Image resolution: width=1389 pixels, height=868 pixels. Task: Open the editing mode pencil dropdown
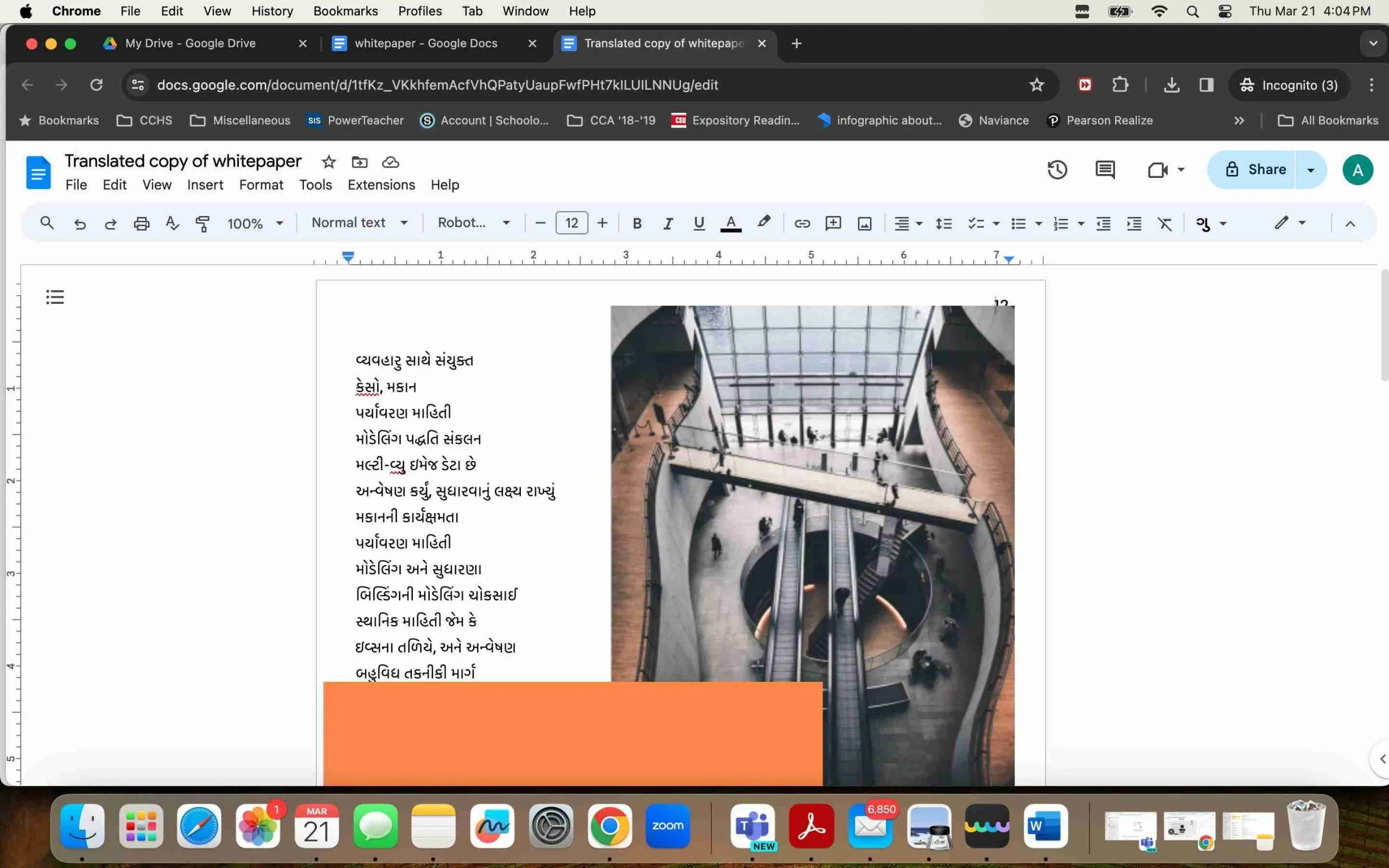tap(1290, 222)
